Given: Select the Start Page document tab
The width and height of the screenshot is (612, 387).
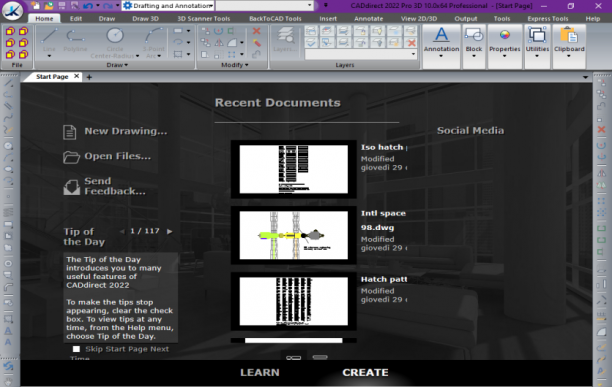Looking at the screenshot, I should 52,76.
